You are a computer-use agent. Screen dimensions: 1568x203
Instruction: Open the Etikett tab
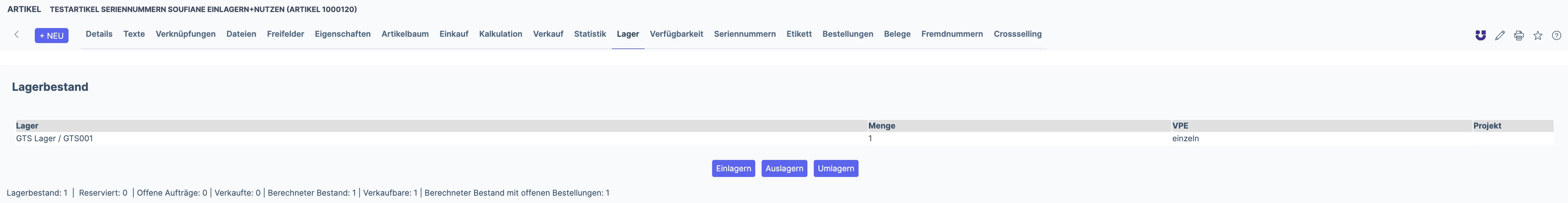tap(799, 34)
